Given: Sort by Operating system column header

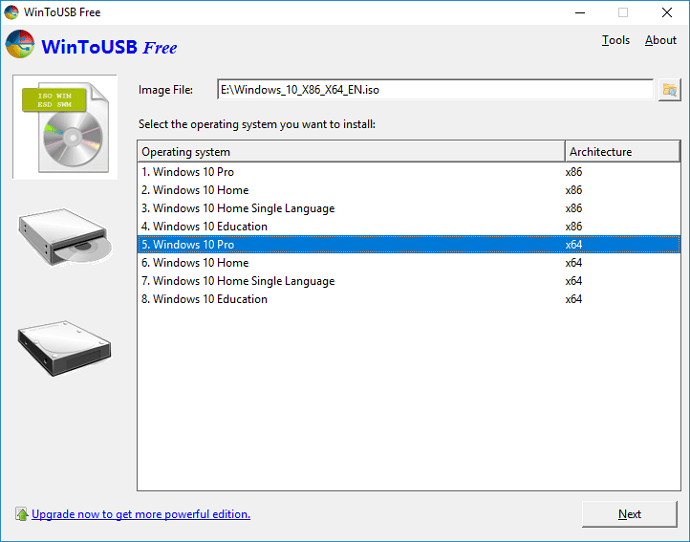Looking at the screenshot, I should [x=350, y=152].
